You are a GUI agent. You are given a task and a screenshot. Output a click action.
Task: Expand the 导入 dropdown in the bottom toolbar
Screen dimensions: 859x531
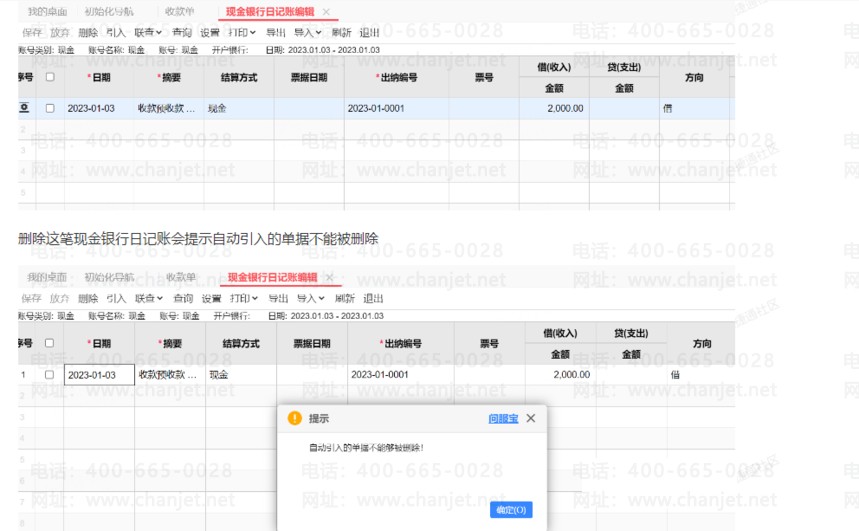click(311, 298)
